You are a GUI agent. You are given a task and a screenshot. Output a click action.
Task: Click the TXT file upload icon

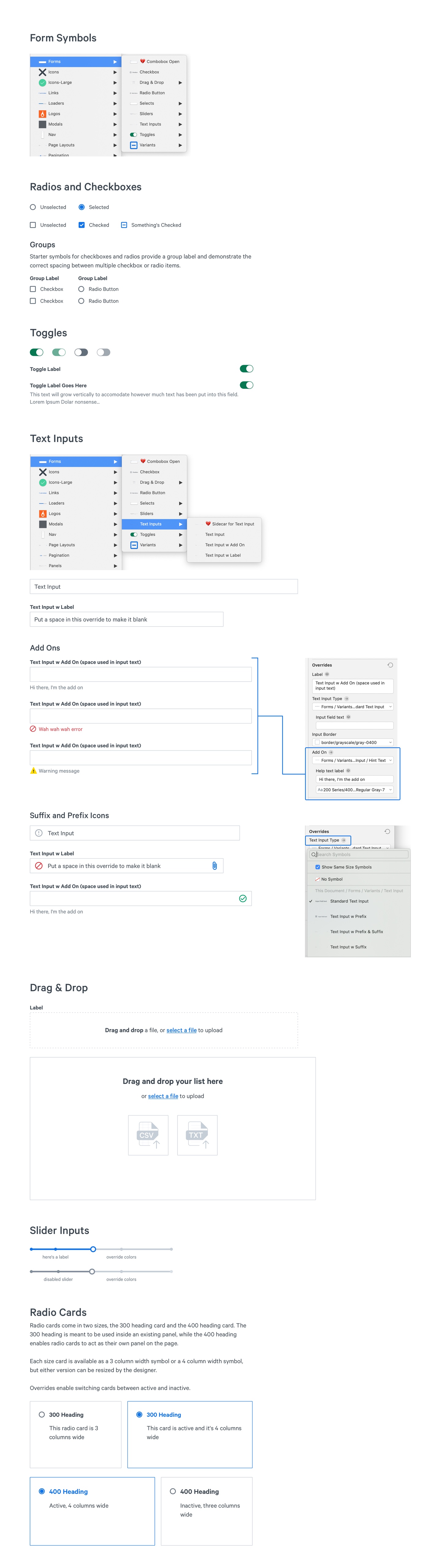click(197, 1135)
